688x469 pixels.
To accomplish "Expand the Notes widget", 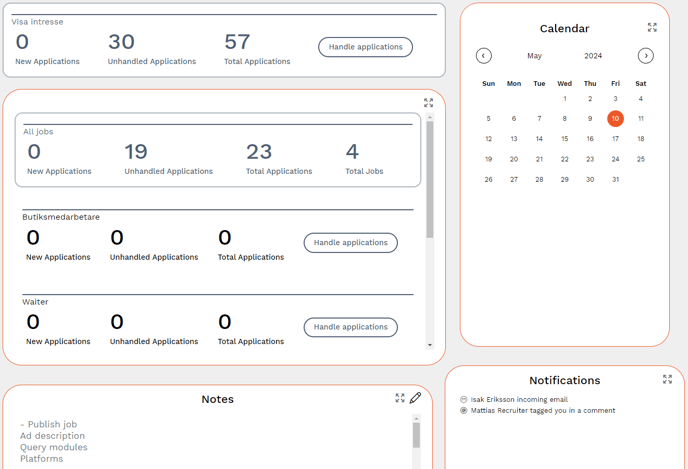I will 400,398.
